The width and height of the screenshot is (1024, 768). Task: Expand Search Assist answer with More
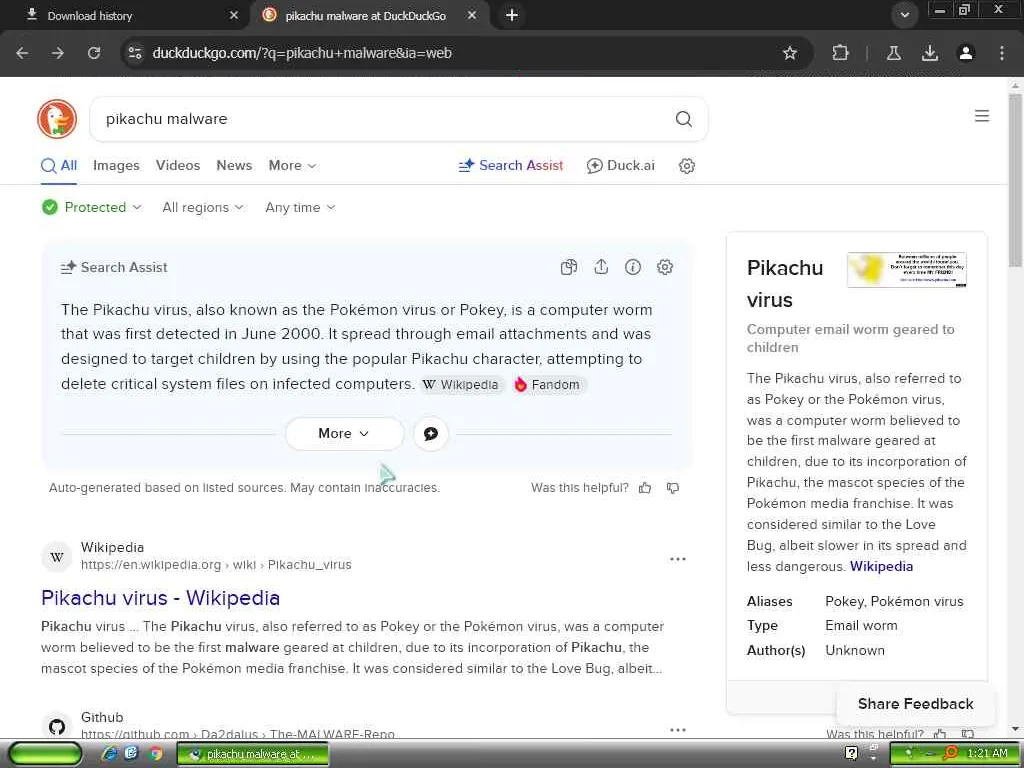[x=344, y=434]
